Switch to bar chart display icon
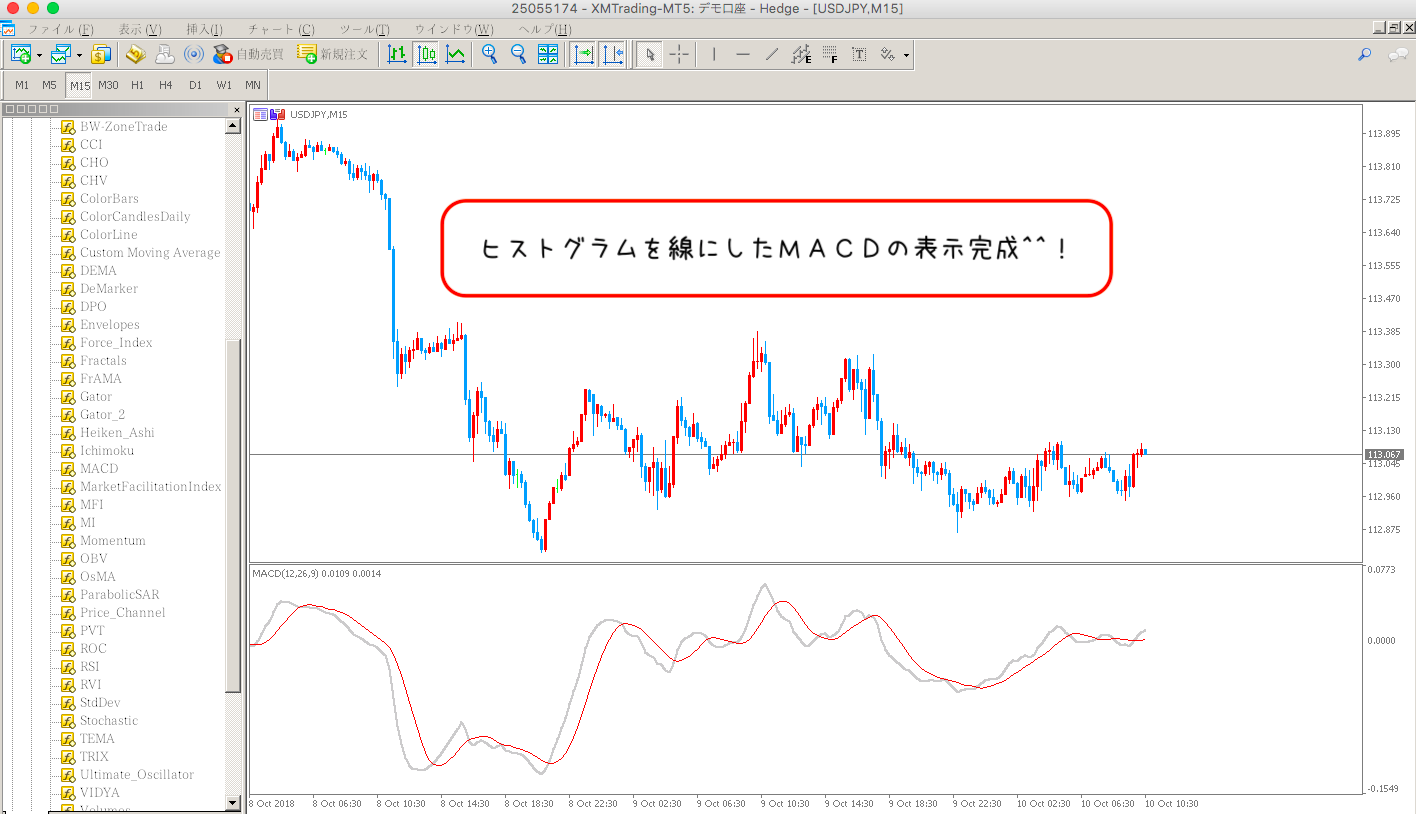 tap(397, 54)
